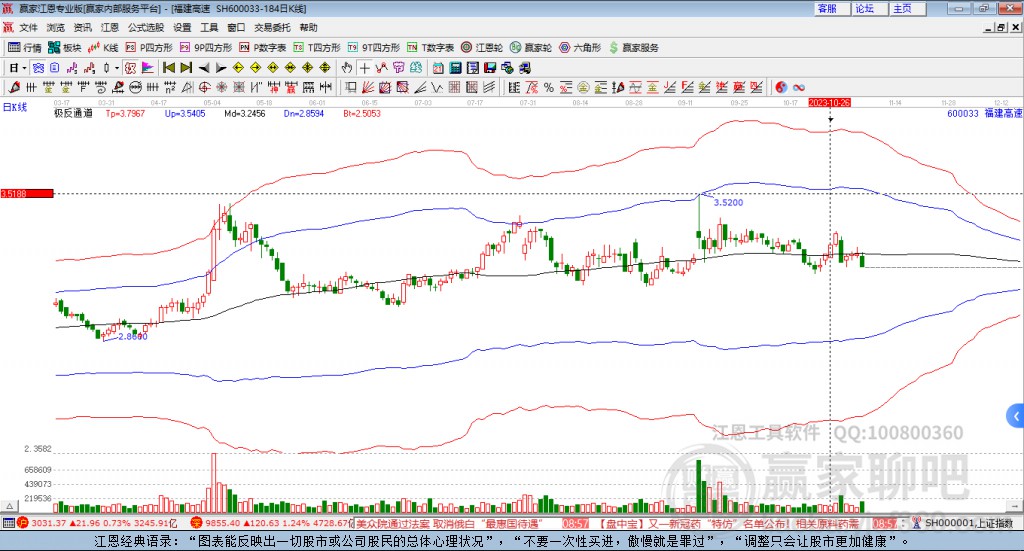Click the 2023-10-26 date marker

click(829, 102)
